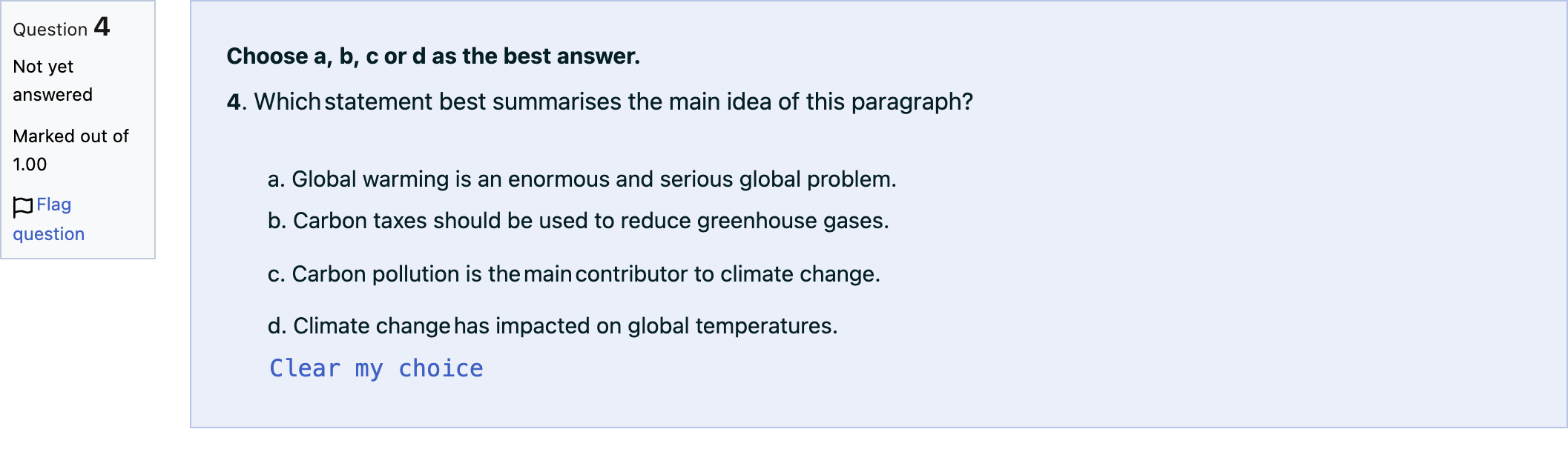Click the word 'question' under Flag
1568x452 pixels.
coord(49,234)
